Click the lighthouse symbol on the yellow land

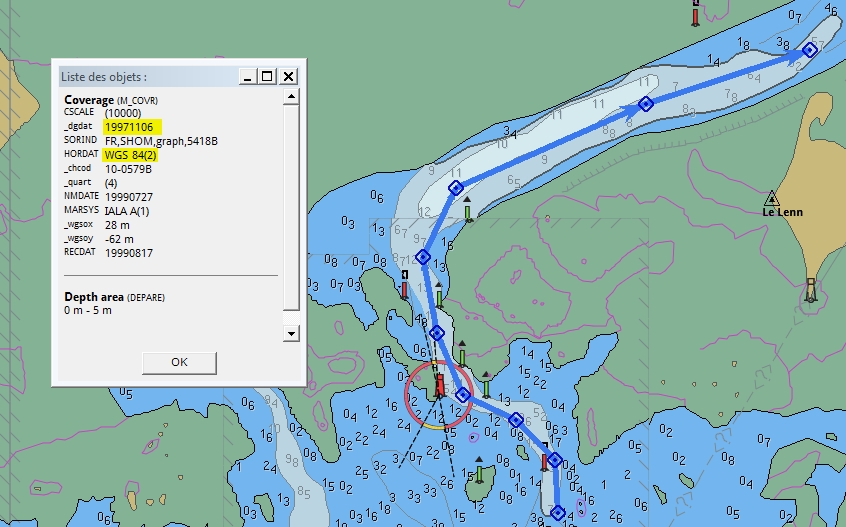click(x=811, y=290)
